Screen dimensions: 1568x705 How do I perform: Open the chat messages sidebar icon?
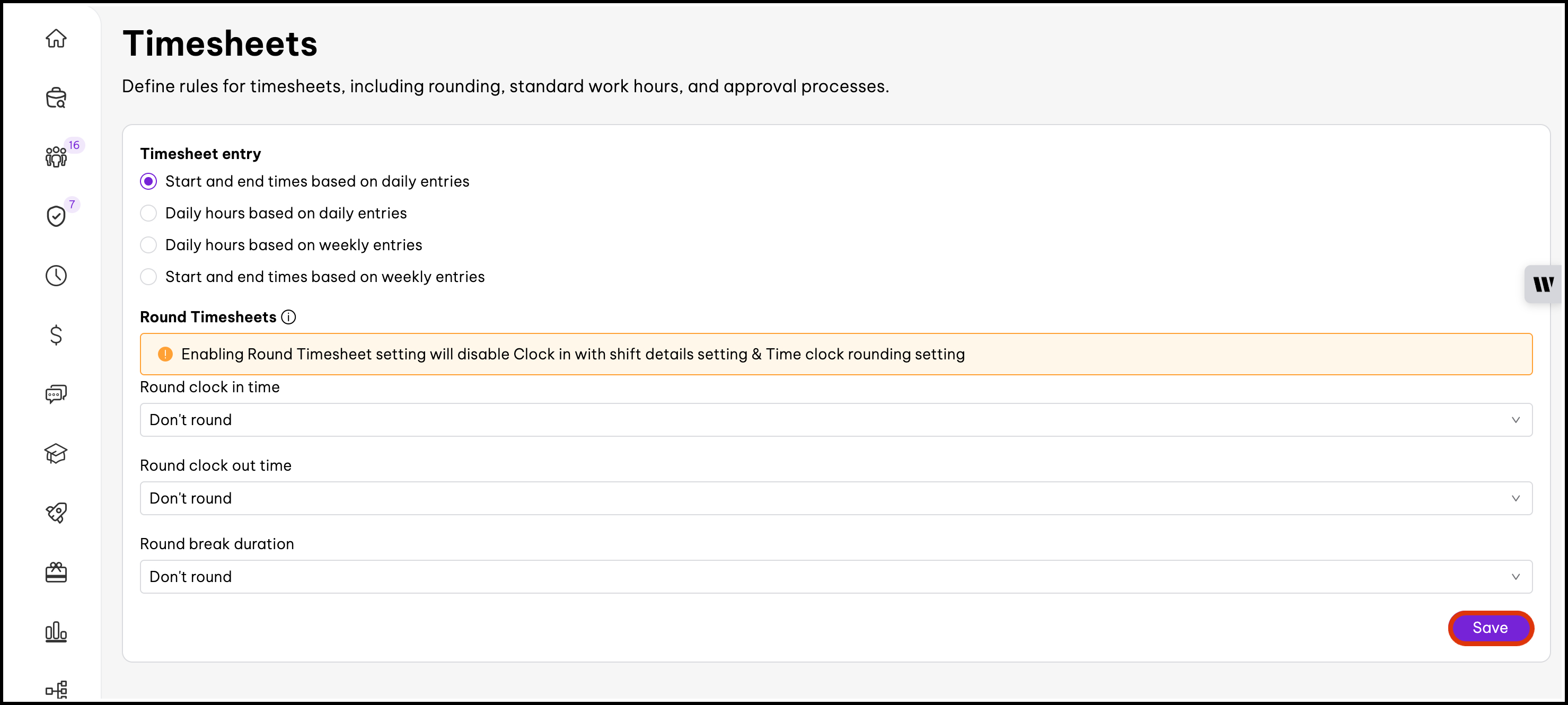click(x=56, y=394)
